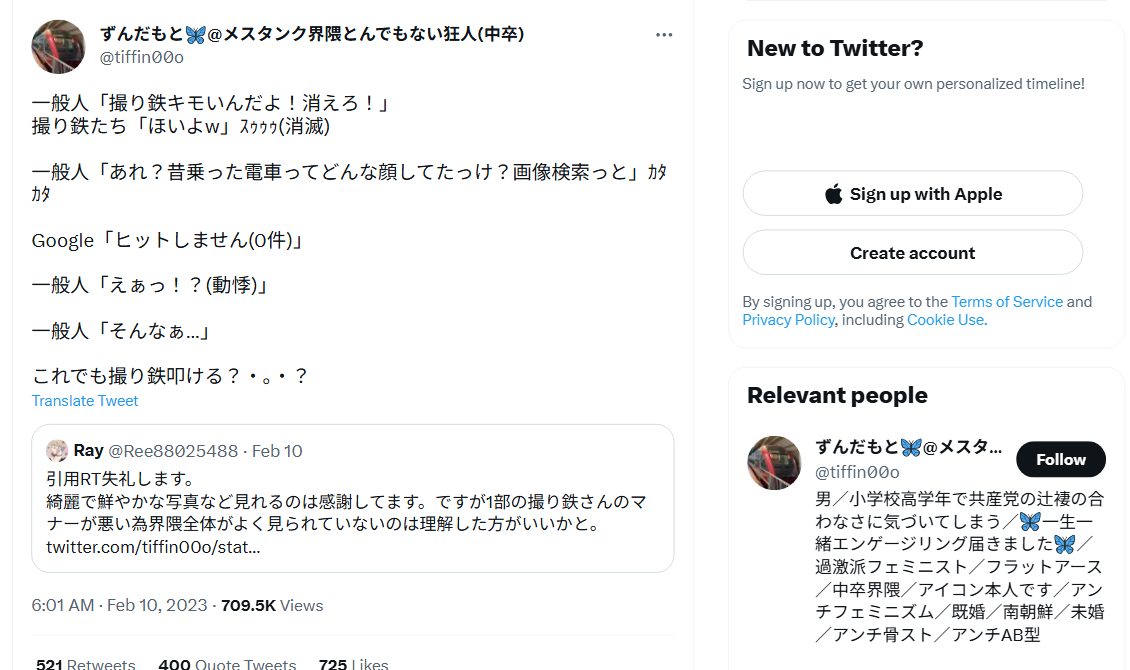Click the tweet author's display name
Viewport: 1130px width, 670px height.
click(312, 34)
